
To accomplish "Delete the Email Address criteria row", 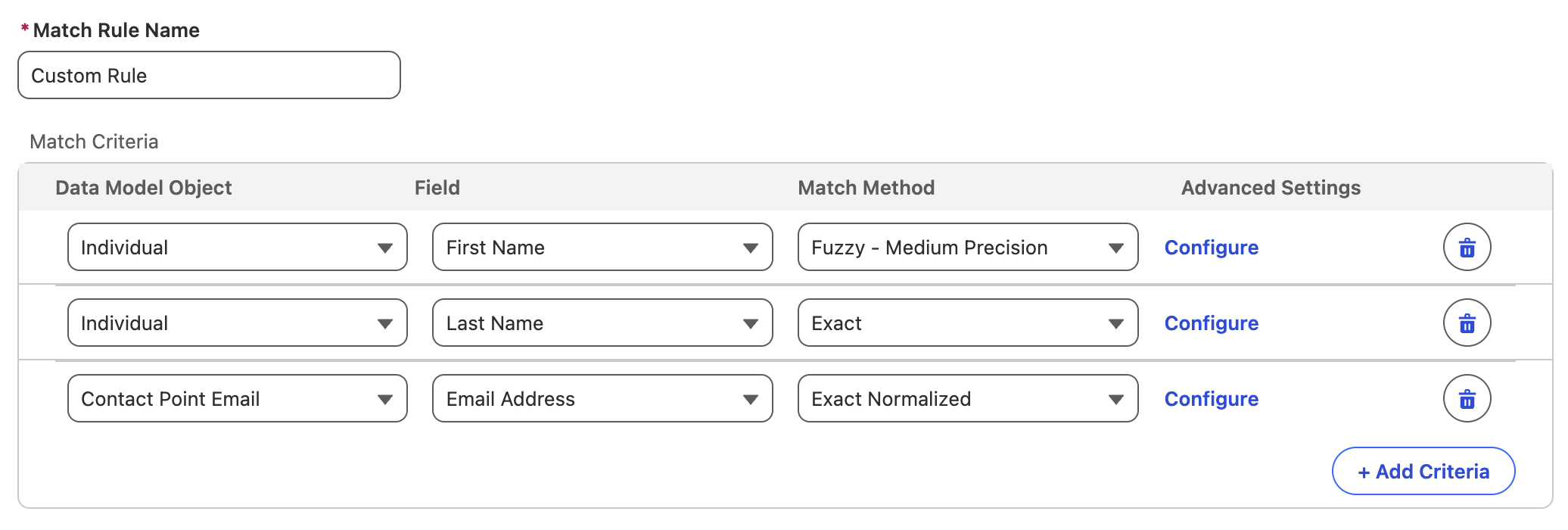I will coord(1467,399).
